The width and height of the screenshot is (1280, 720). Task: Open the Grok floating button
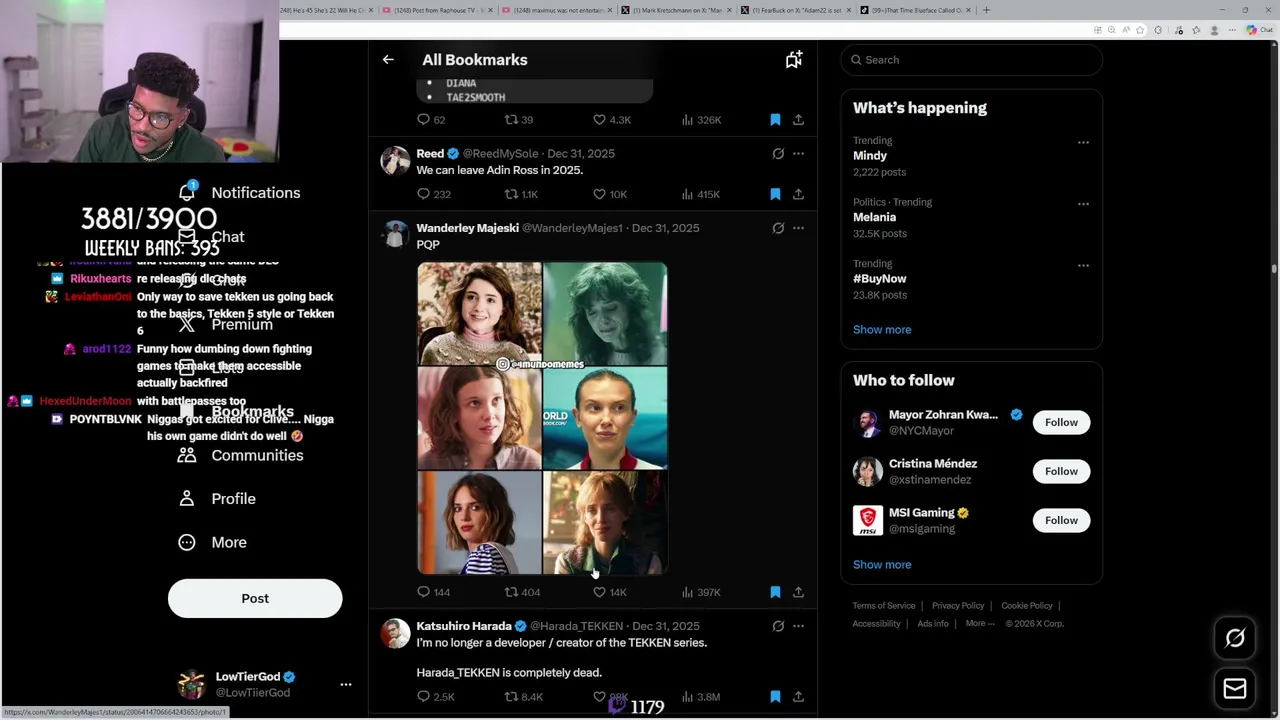[x=1235, y=638]
